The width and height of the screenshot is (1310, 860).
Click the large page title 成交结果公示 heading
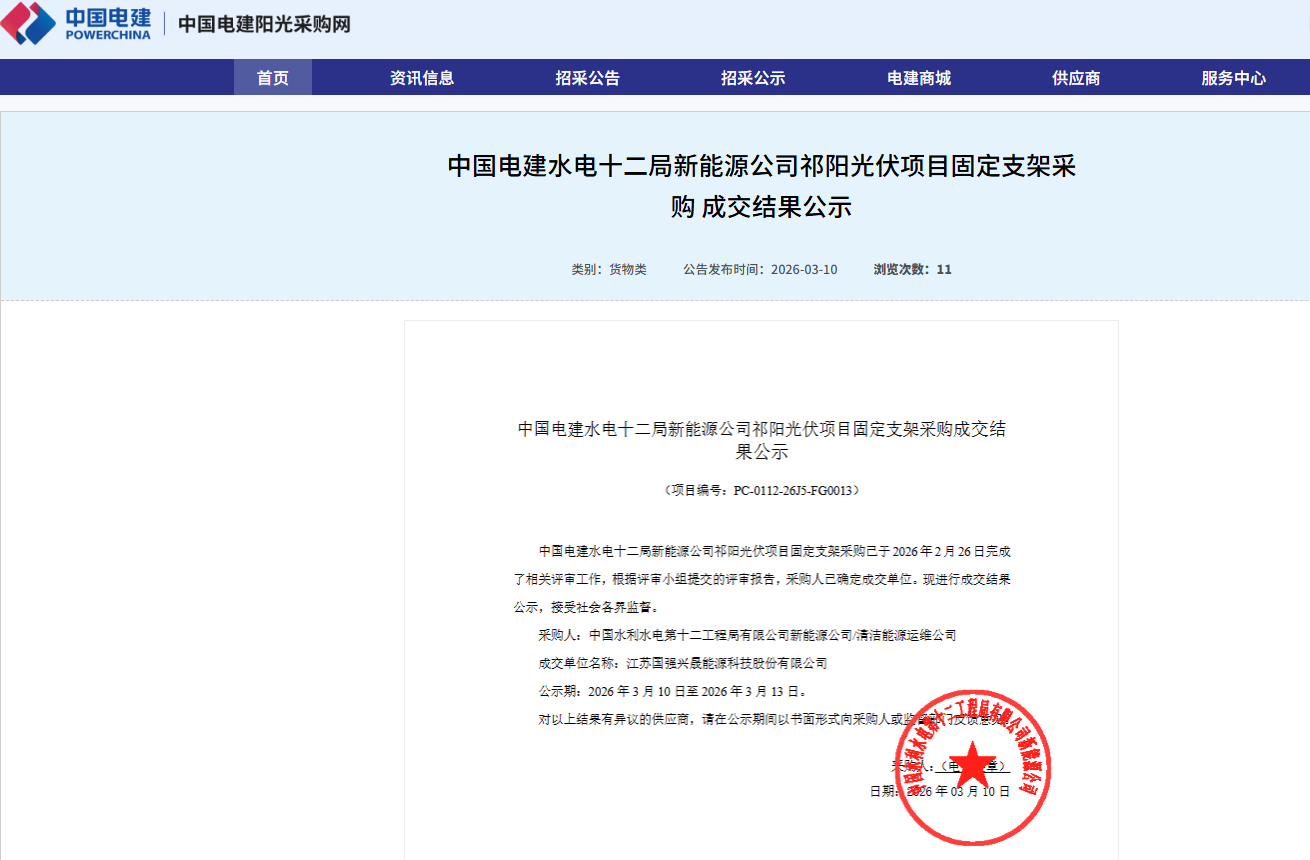761,186
